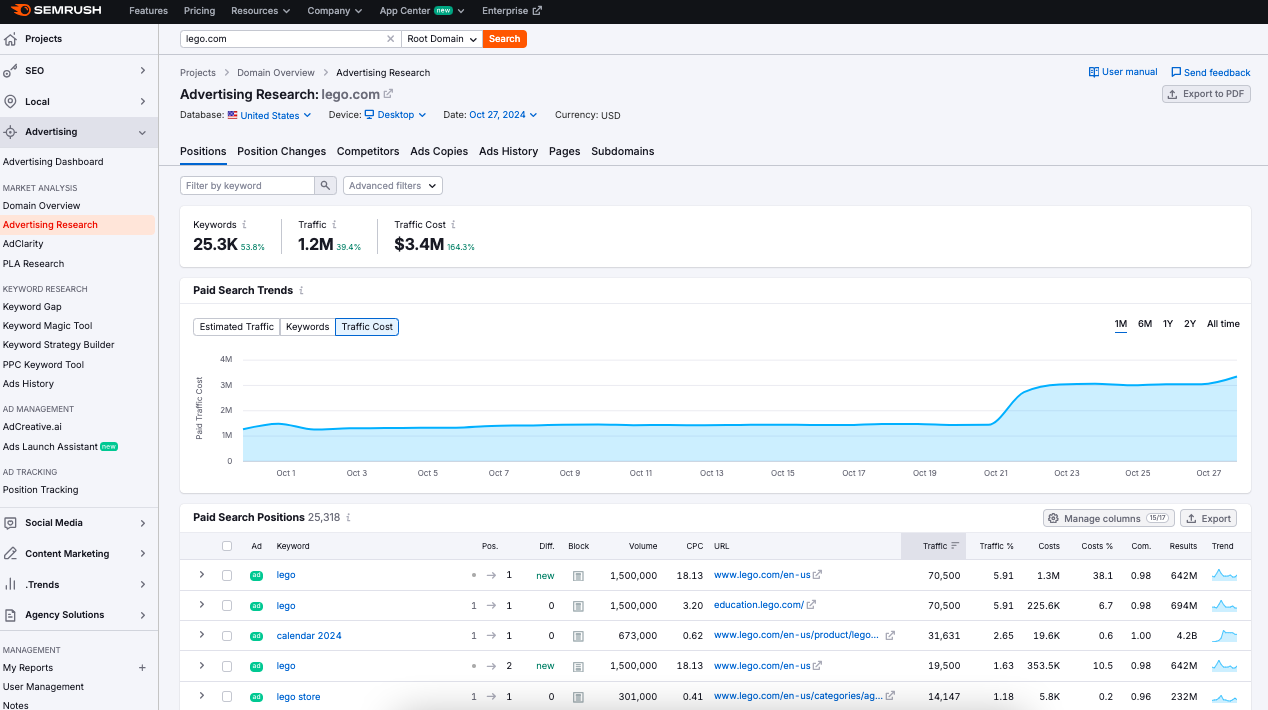Screen dimensions: 1268x710
Task: Click the keyword filter magnifier icon
Action: [326, 186]
